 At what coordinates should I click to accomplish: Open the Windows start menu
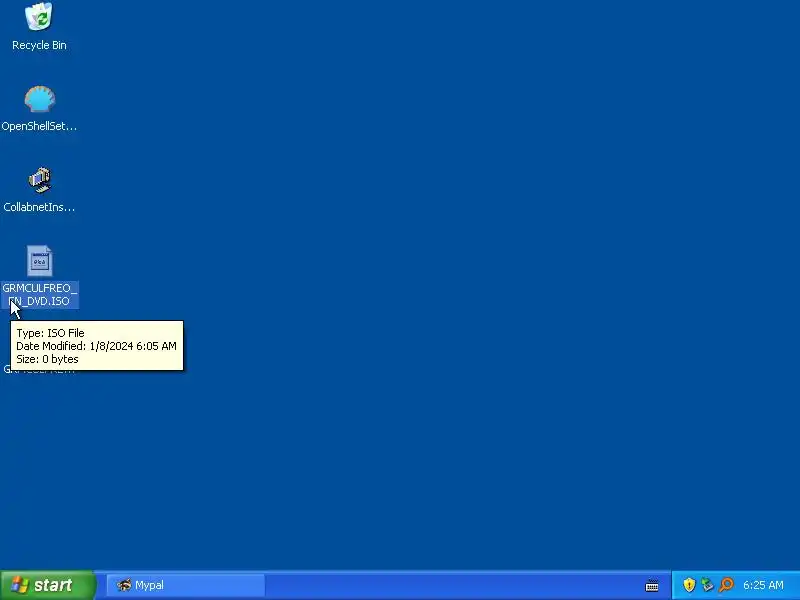(47, 585)
